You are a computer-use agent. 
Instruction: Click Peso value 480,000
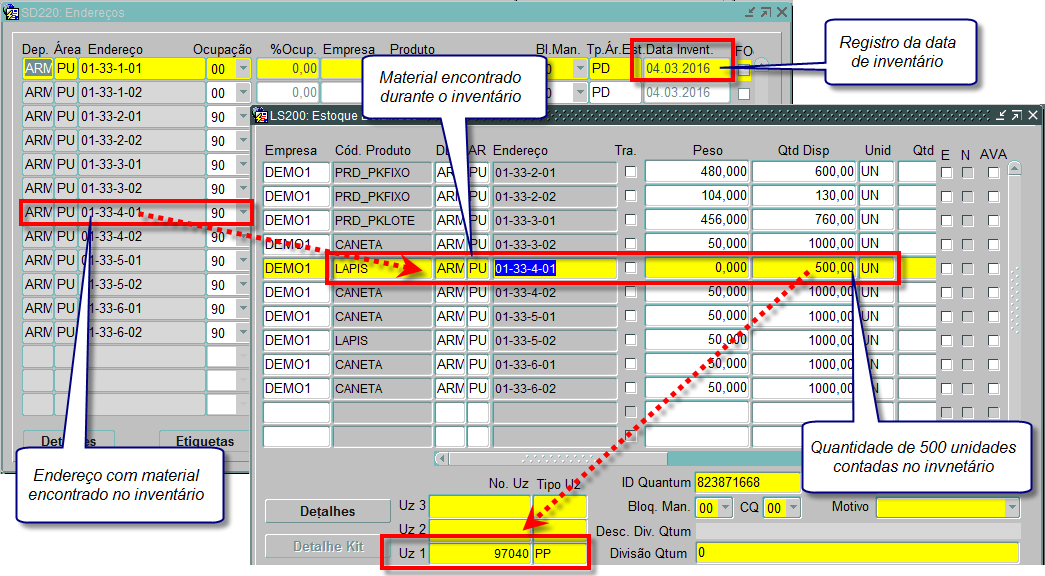(x=697, y=171)
